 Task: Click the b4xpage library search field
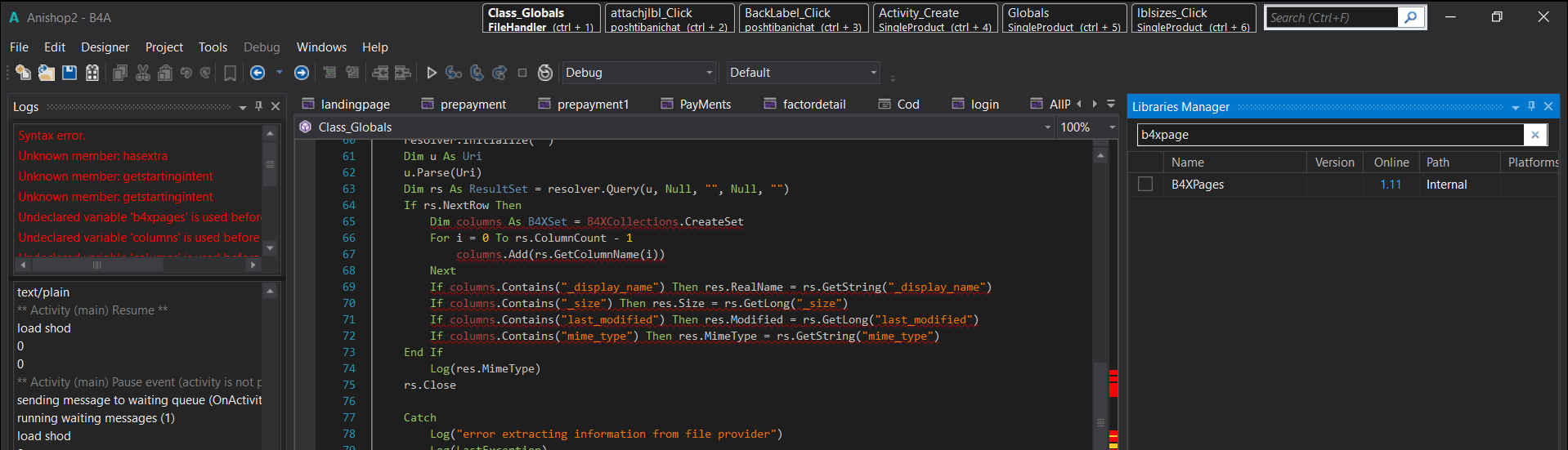(x=1328, y=135)
